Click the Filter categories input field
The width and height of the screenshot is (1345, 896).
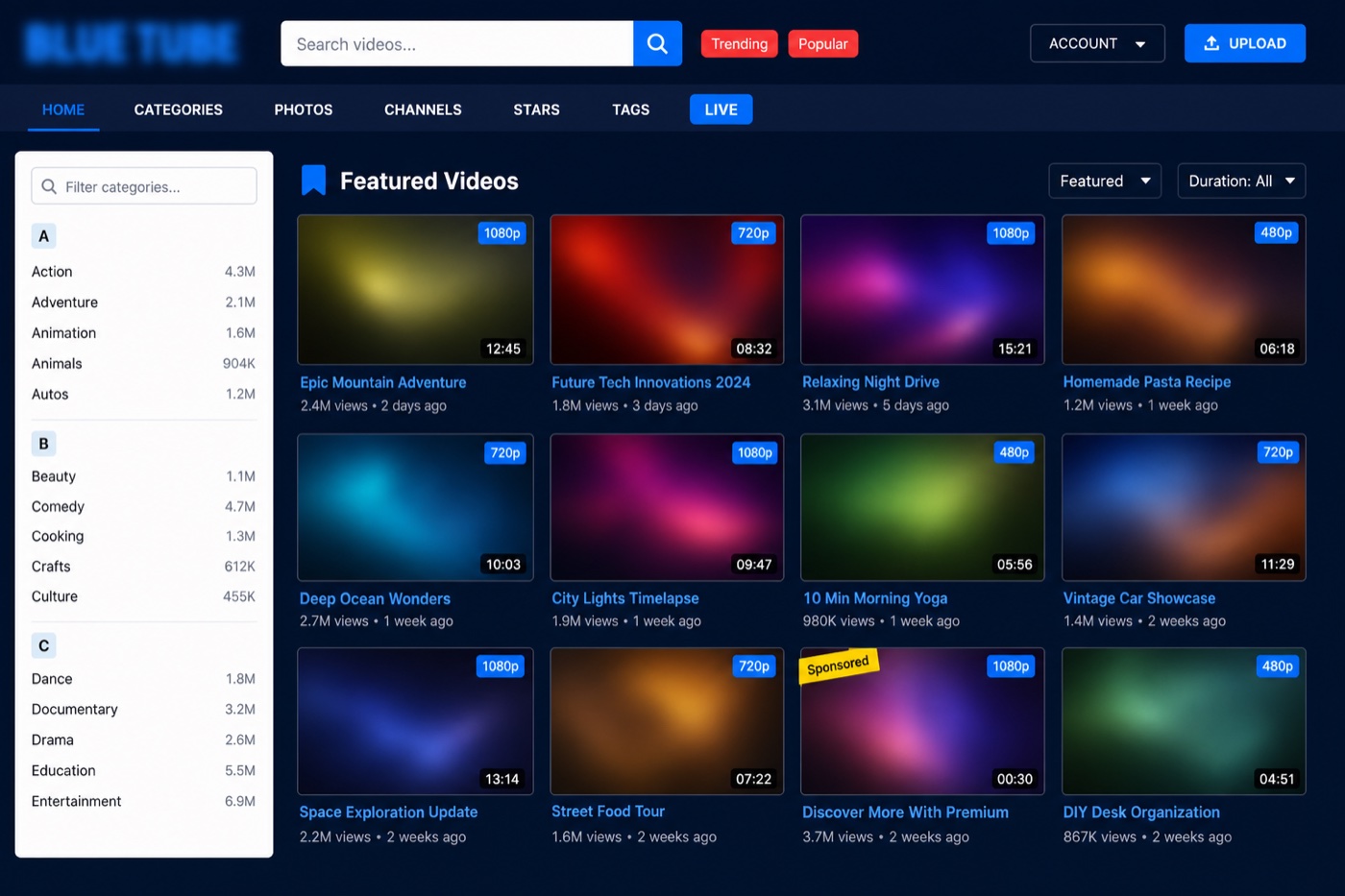click(144, 186)
